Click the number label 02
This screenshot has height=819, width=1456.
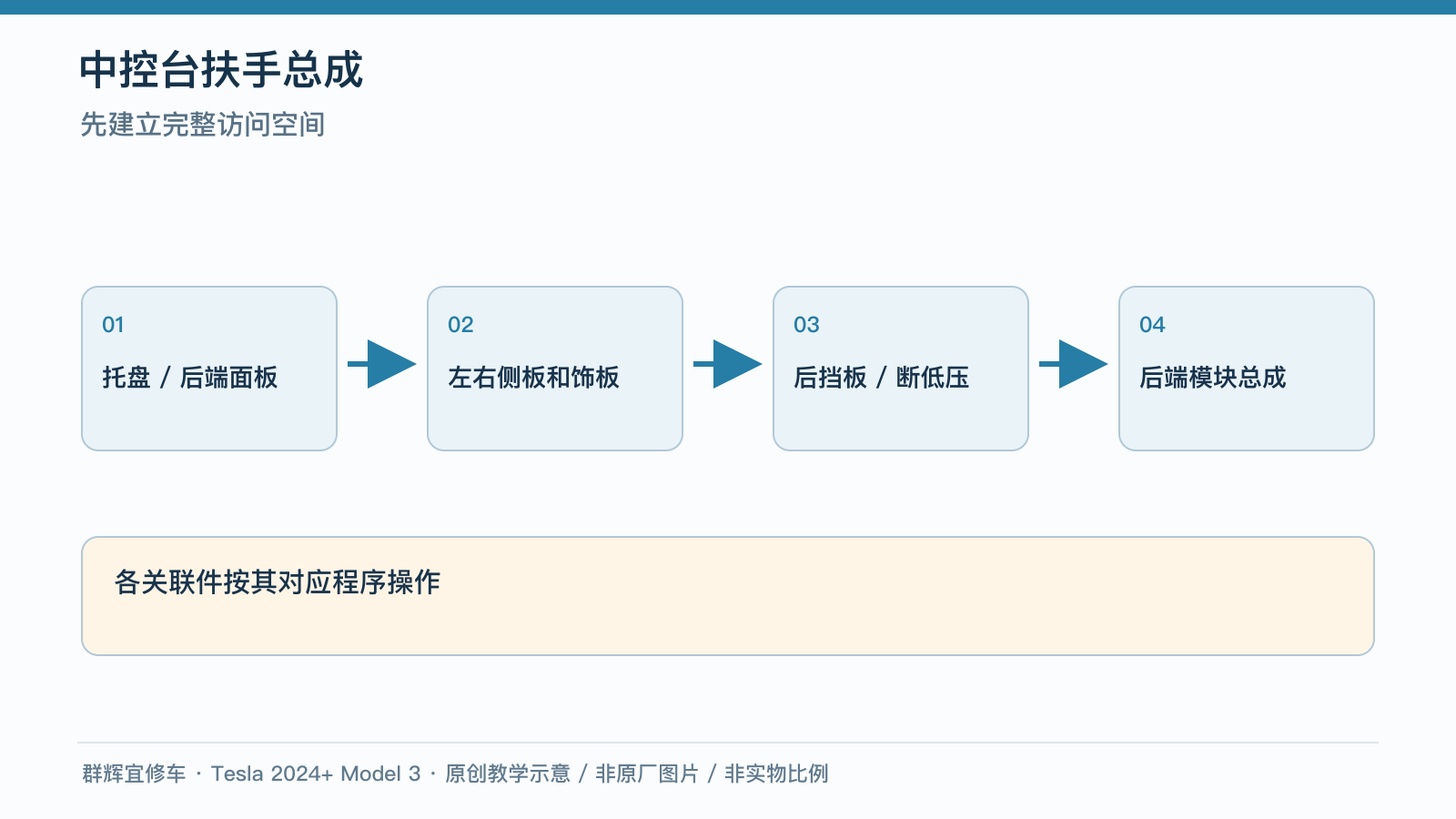click(x=460, y=325)
